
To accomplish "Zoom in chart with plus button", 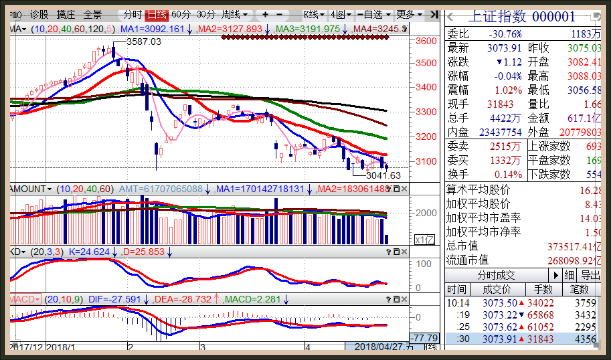I will (265, 15).
